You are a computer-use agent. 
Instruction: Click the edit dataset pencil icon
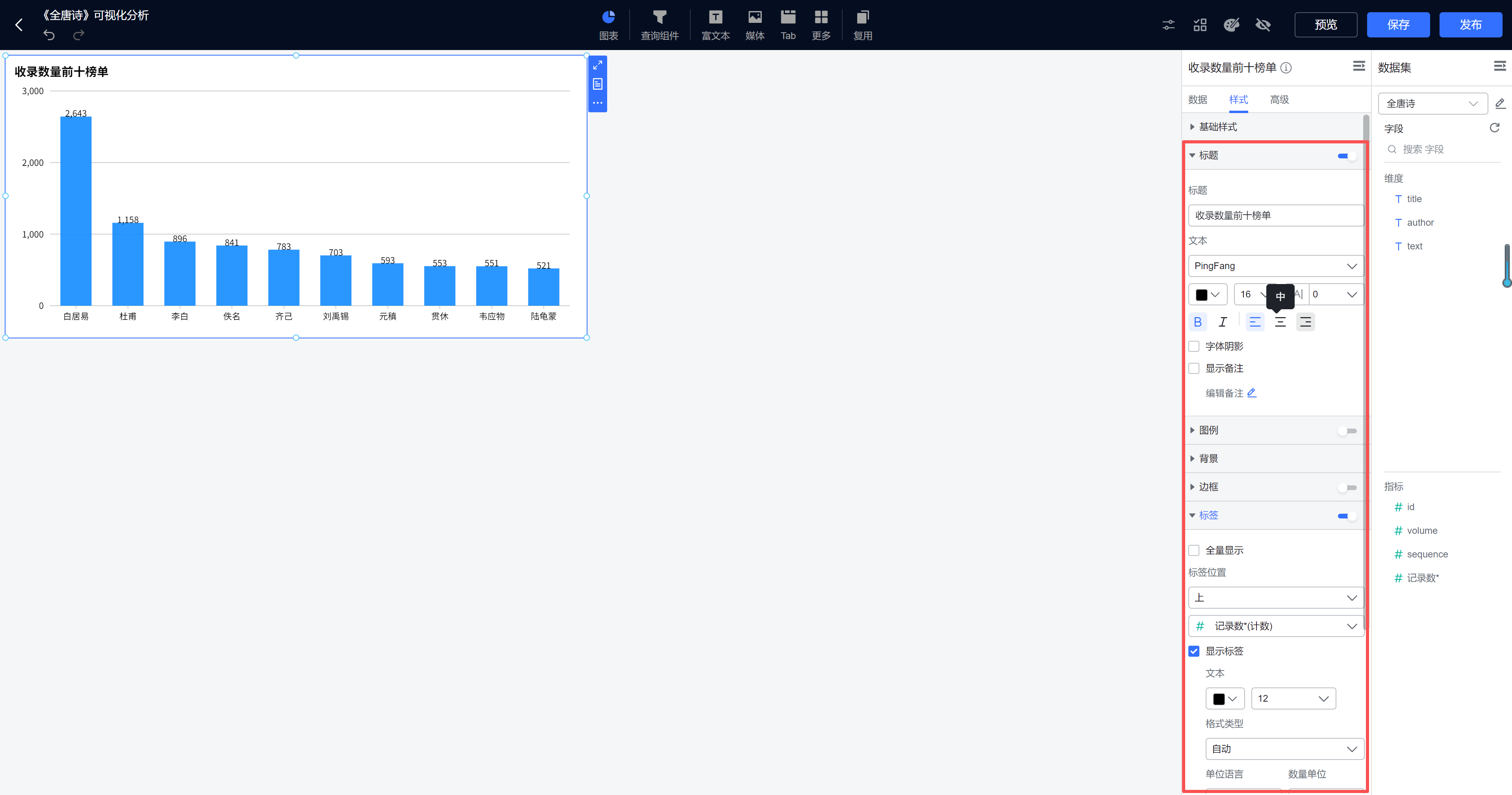click(x=1500, y=103)
